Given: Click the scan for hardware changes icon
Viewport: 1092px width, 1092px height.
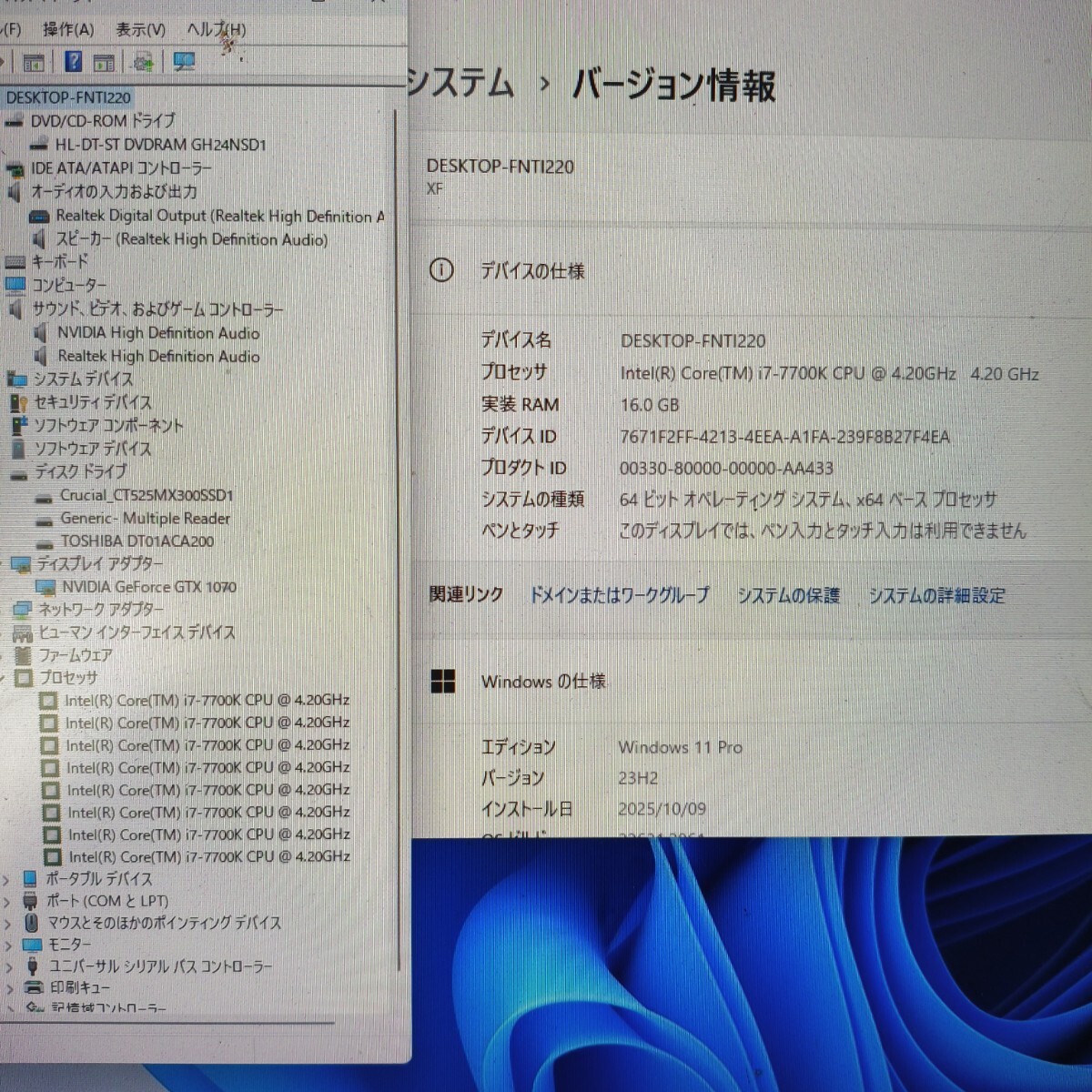Looking at the screenshot, I should pyautogui.click(x=184, y=62).
